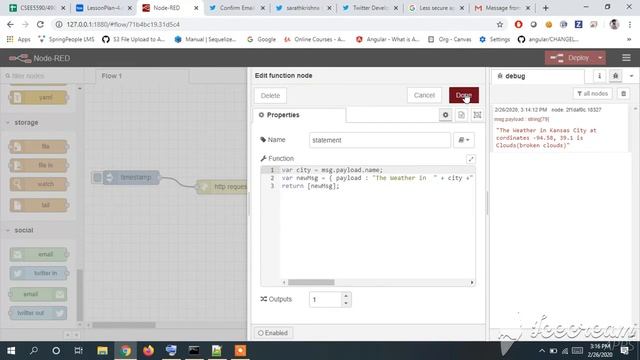Select the twitter out palette node
The height and width of the screenshot is (360, 640).
38,313
